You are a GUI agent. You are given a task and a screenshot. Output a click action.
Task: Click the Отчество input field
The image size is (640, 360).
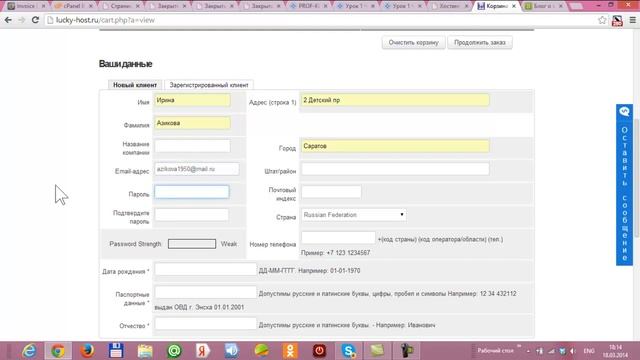point(206,324)
